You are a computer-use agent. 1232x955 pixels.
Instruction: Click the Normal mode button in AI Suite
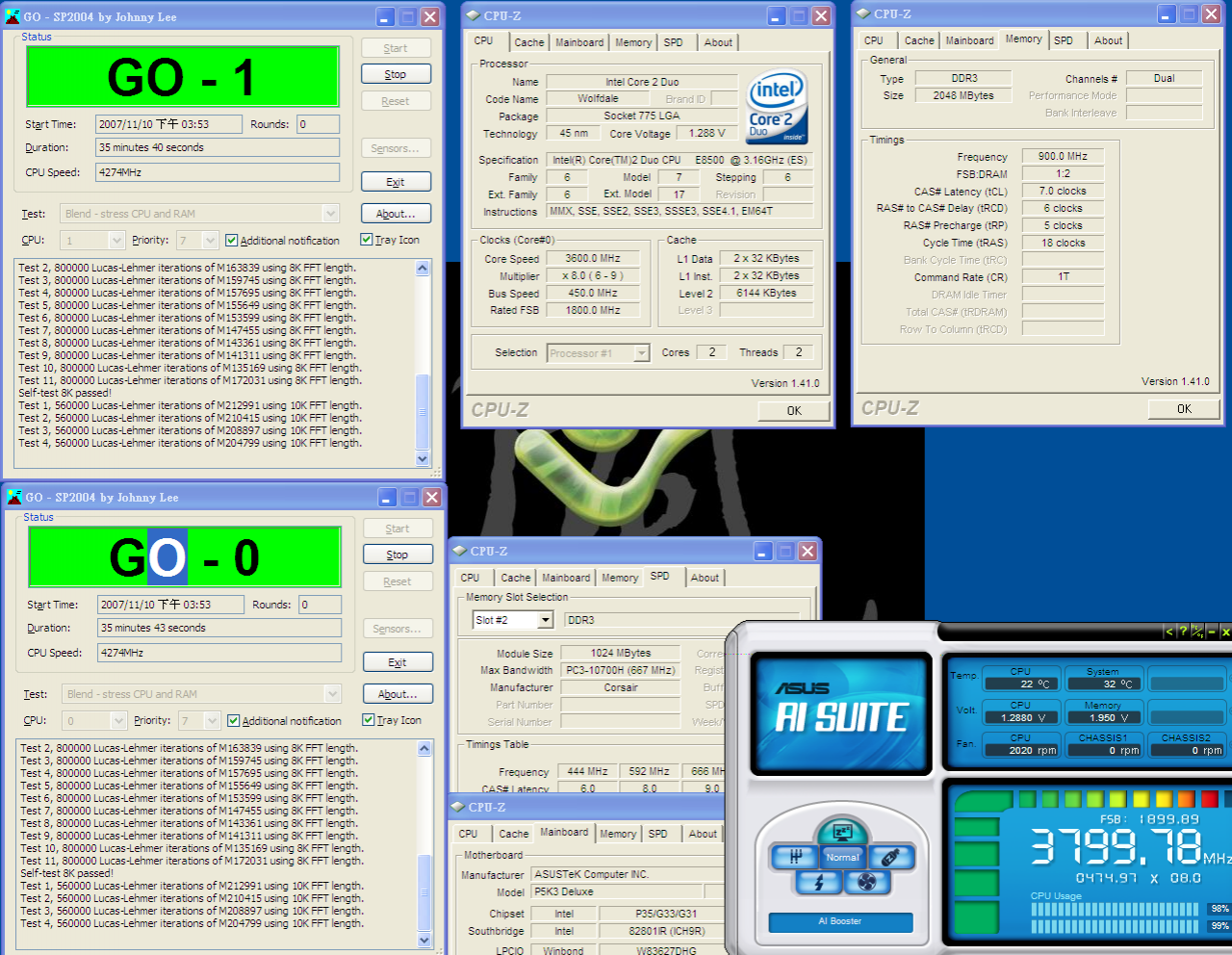tap(842, 857)
